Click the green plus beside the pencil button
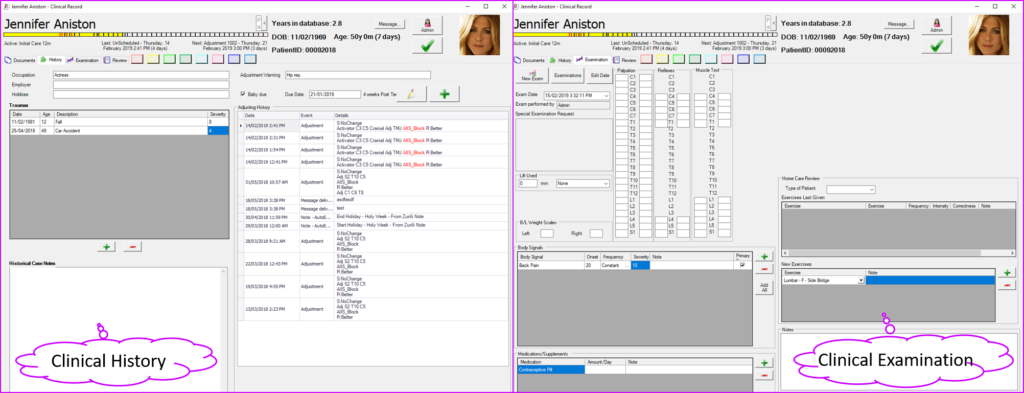The width and height of the screenshot is (1024, 393). (x=445, y=94)
